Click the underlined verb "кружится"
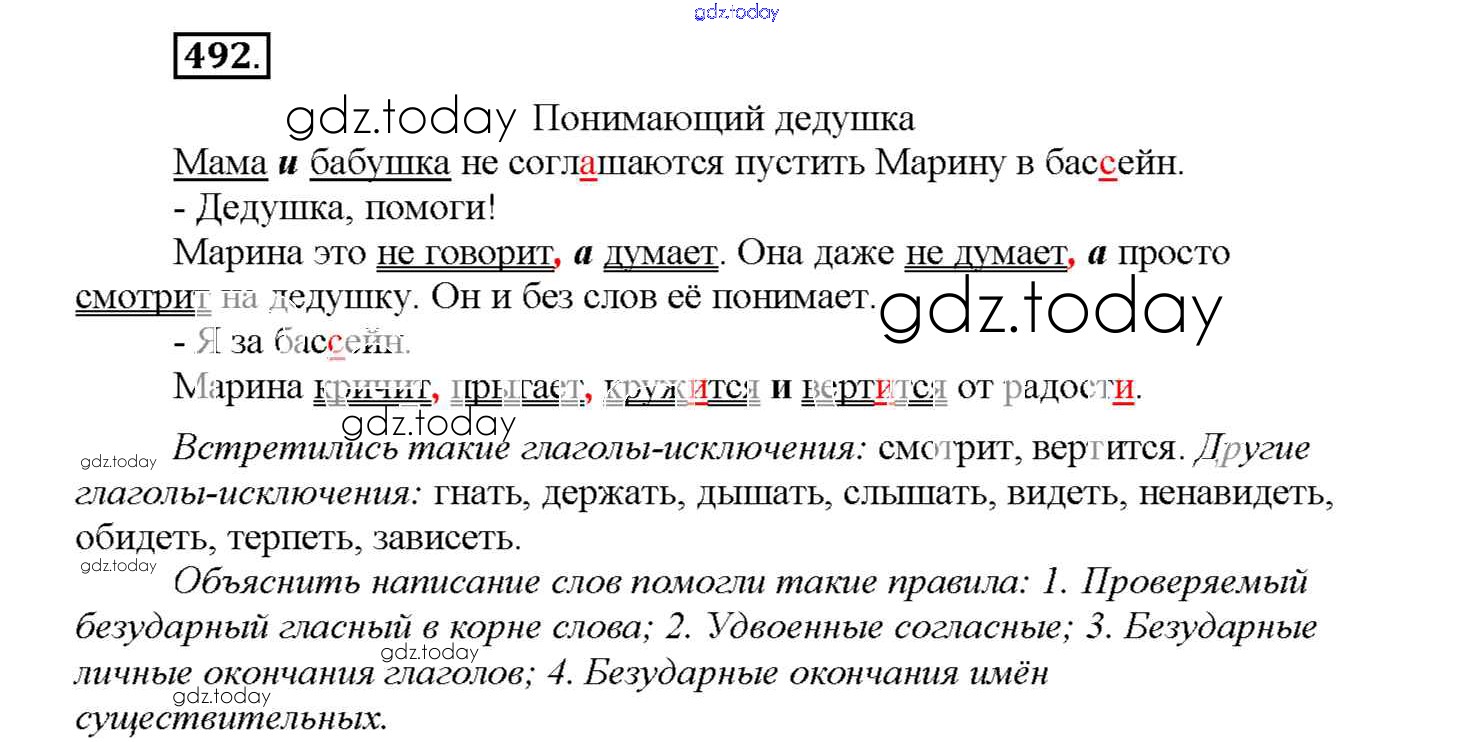This screenshot has height=742, width=1471. click(683, 387)
